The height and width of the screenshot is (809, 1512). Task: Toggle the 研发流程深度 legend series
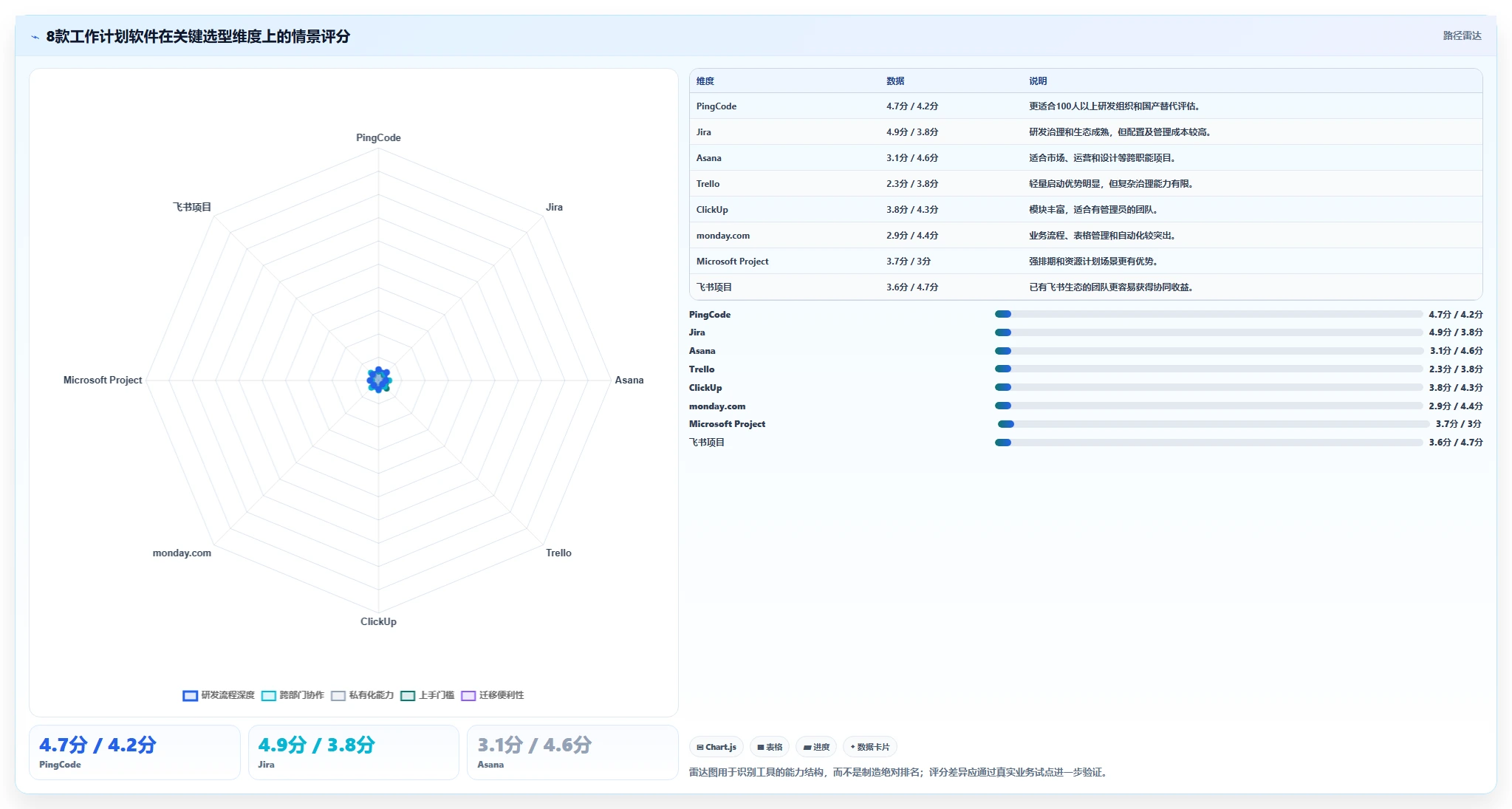click(x=219, y=695)
